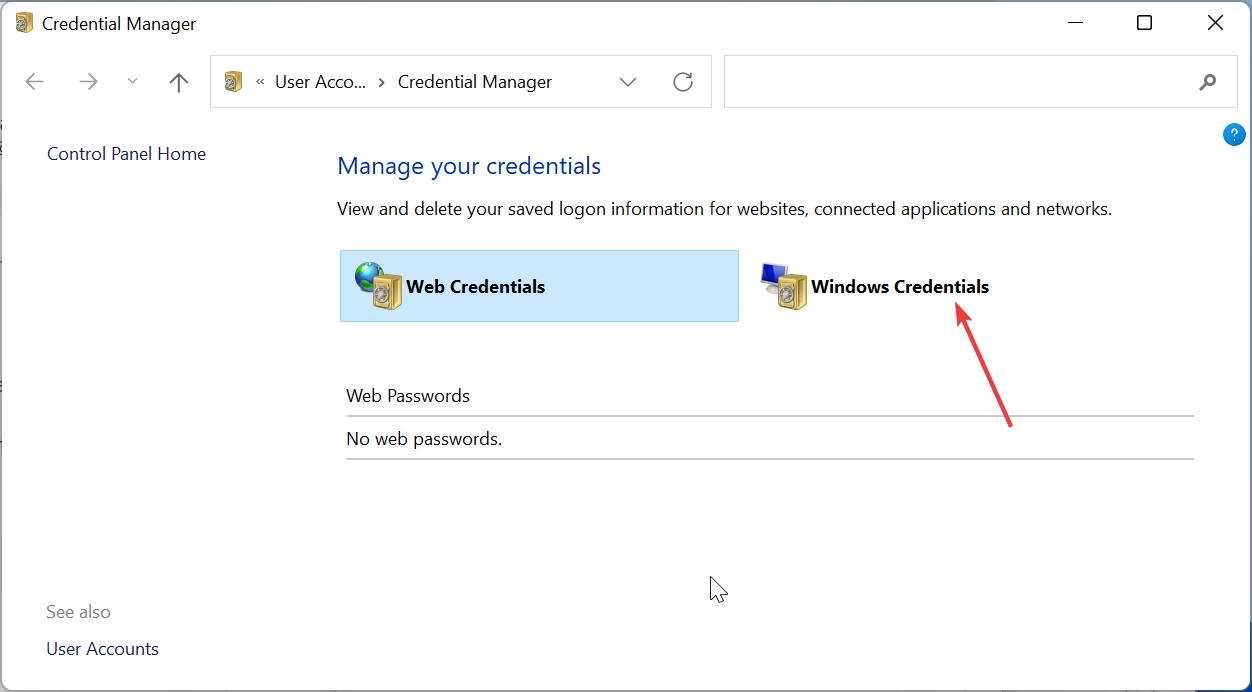Refresh the Credential Manager page
Screen dimensions: 1252x692
point(683,82)
